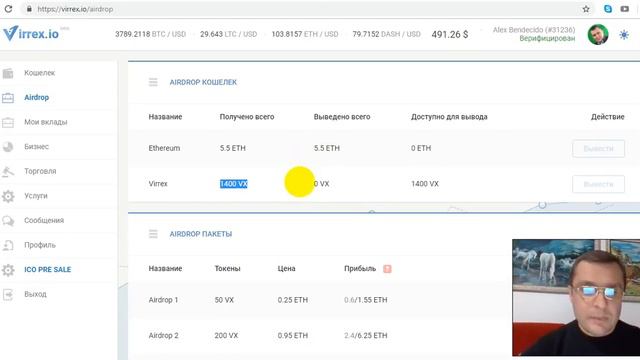640x360 pixels.
Task: Click Вывести button in Ethereum row
Action: (x=598, y=149)
